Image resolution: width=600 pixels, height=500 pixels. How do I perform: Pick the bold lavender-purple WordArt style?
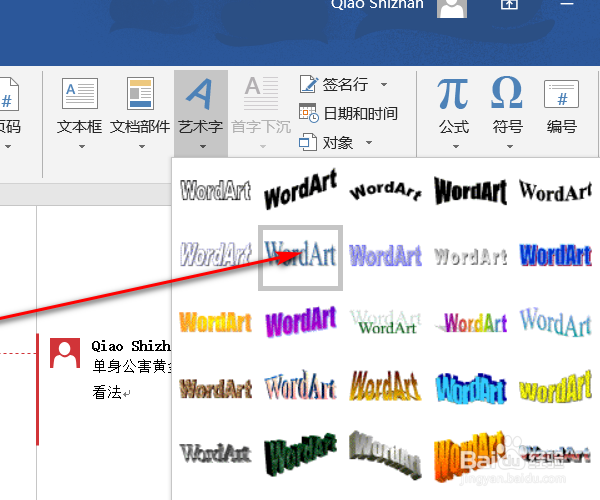(386, 255)
